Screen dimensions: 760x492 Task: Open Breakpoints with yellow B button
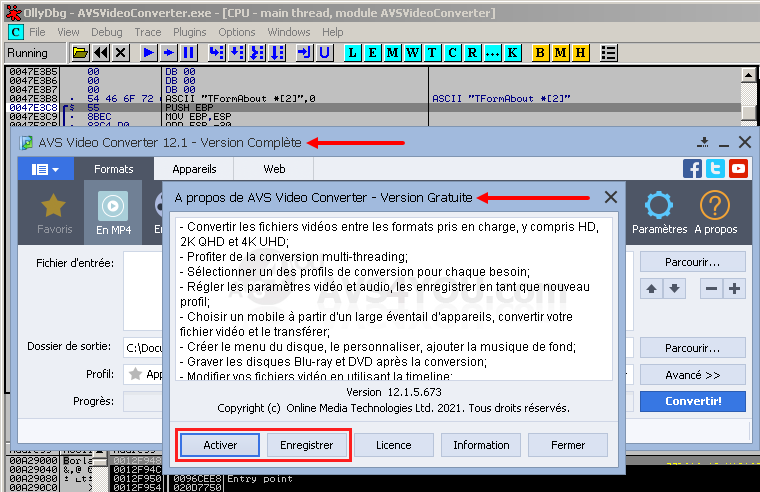[540, 52]
